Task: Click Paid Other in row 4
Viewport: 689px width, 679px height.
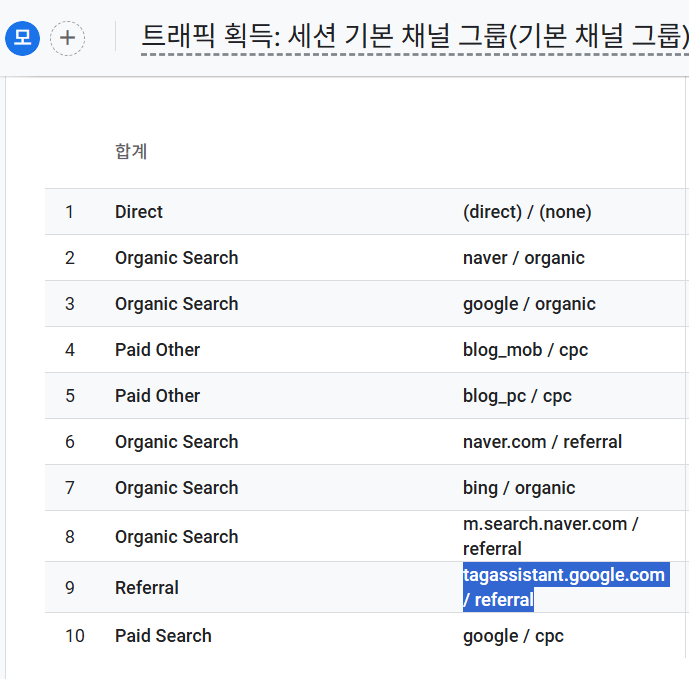Action: pyautogui.click(x=157, y=350)
